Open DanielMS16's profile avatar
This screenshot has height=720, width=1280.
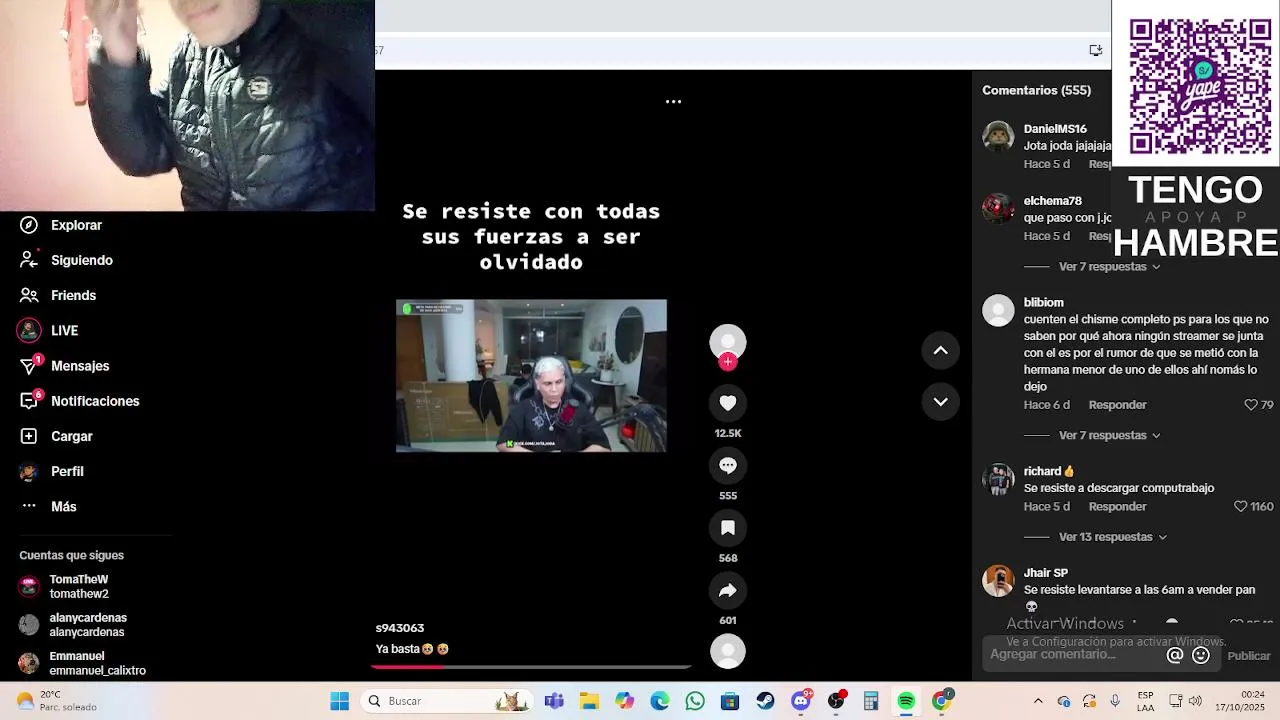998,136
